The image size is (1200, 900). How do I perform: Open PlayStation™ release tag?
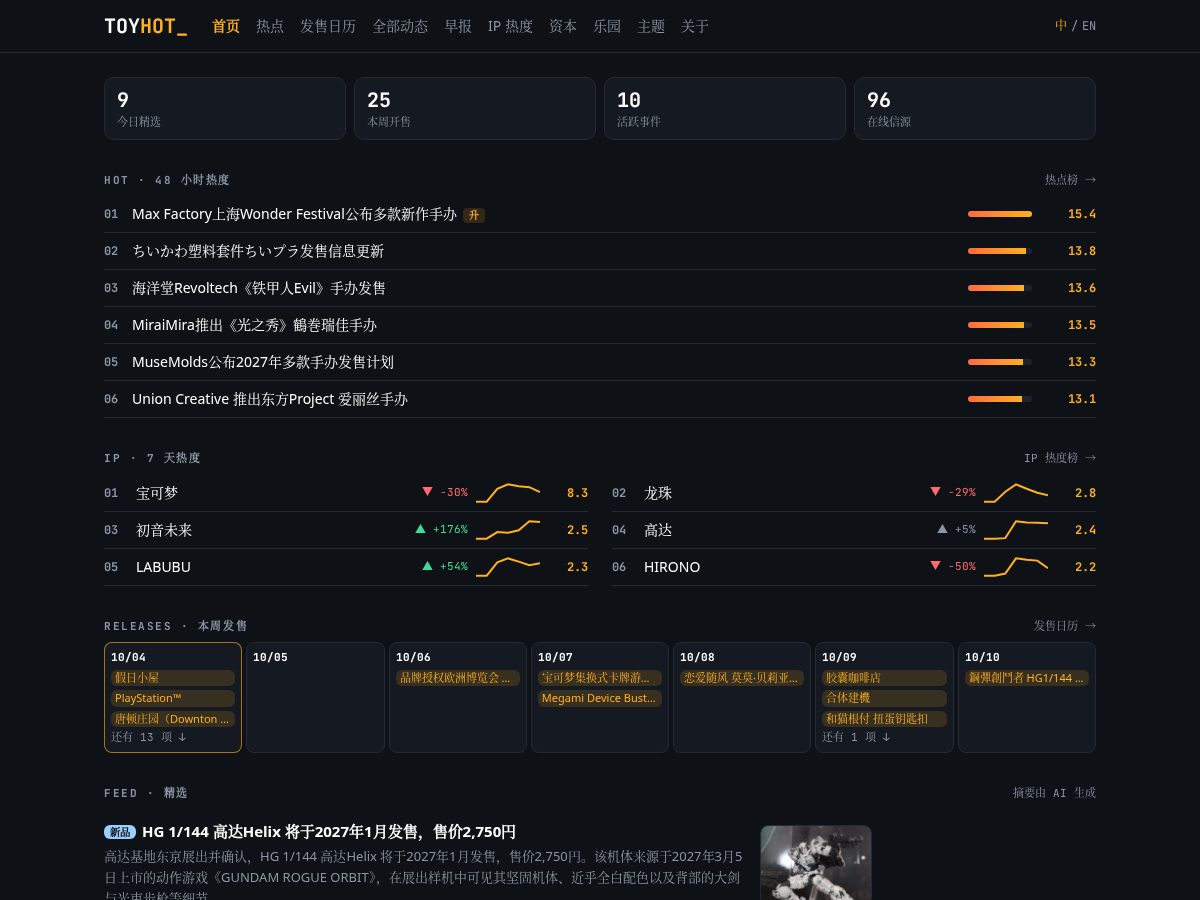point(173,698)
